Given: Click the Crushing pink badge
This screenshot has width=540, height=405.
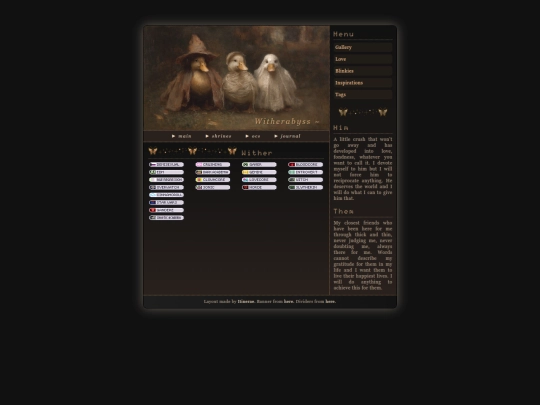Looking at the screenshot, I should pos(212,165).
